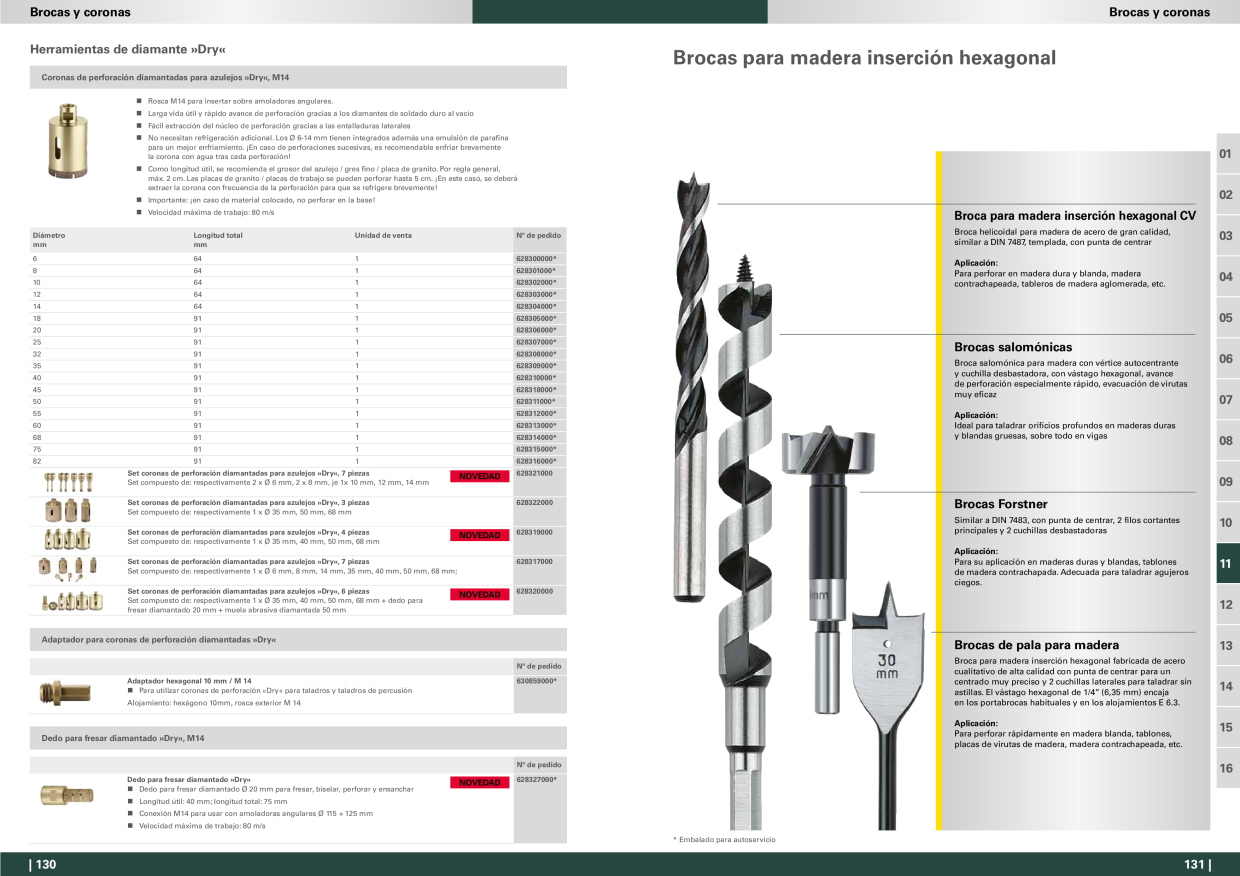This screenshot has height=876, width=1240.
Task: Select order number 628310000*
Action: coord(536,378)
